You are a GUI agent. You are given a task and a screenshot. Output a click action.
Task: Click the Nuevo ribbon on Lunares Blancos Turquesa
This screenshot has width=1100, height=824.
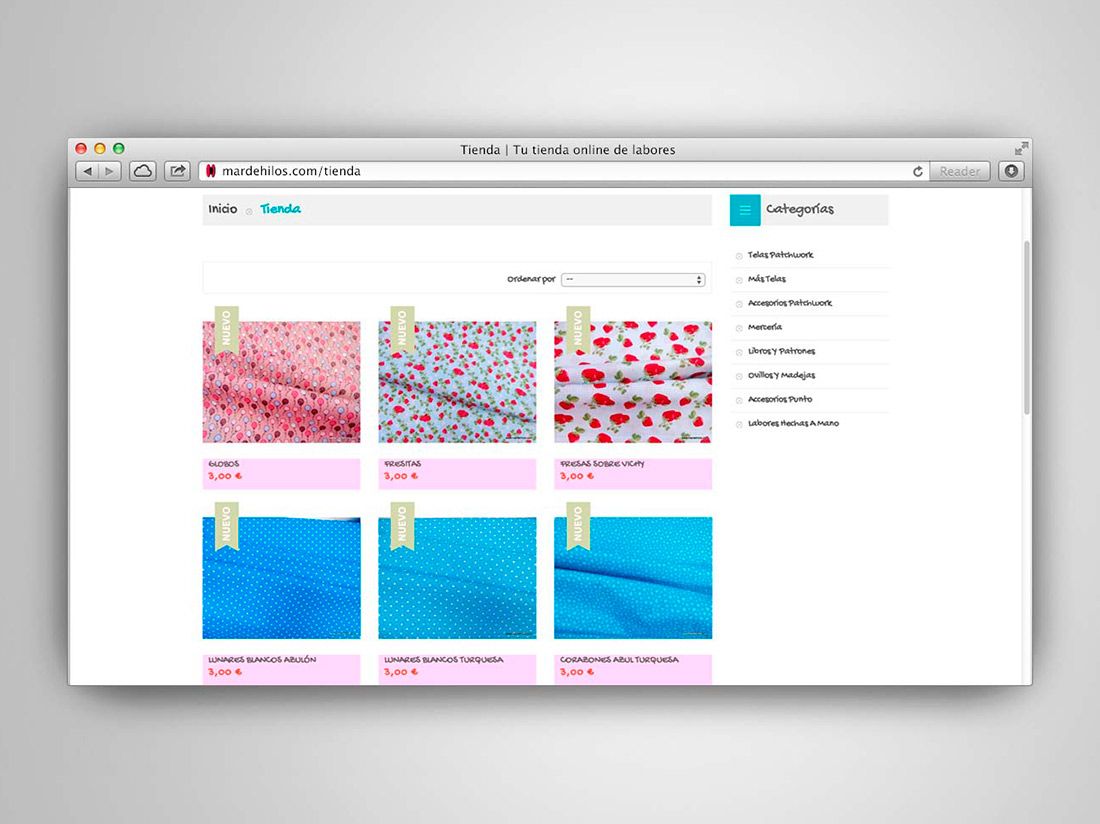coord(402,526)
